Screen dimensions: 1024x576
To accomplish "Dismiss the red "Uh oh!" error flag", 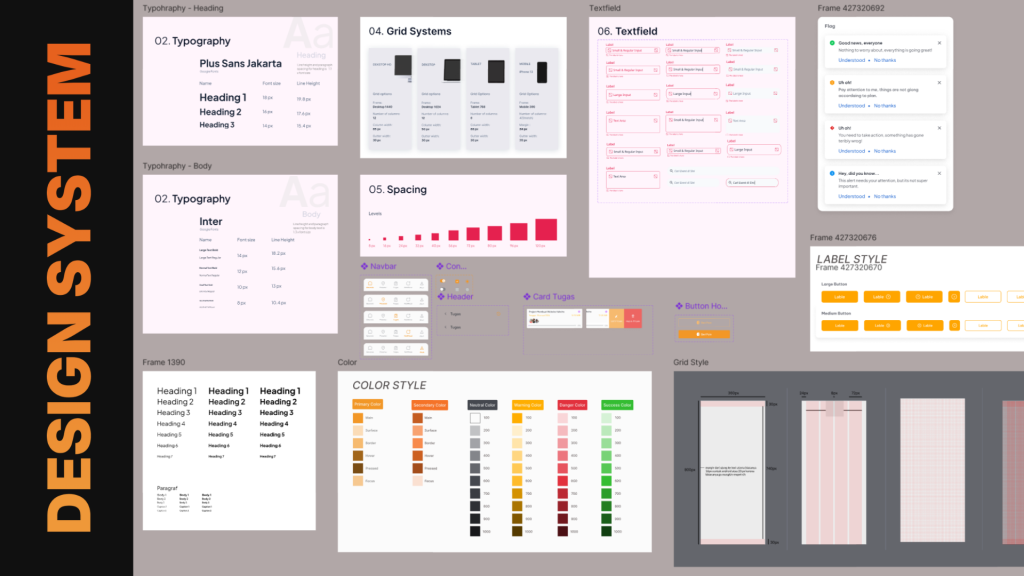I will pos(939,128).
